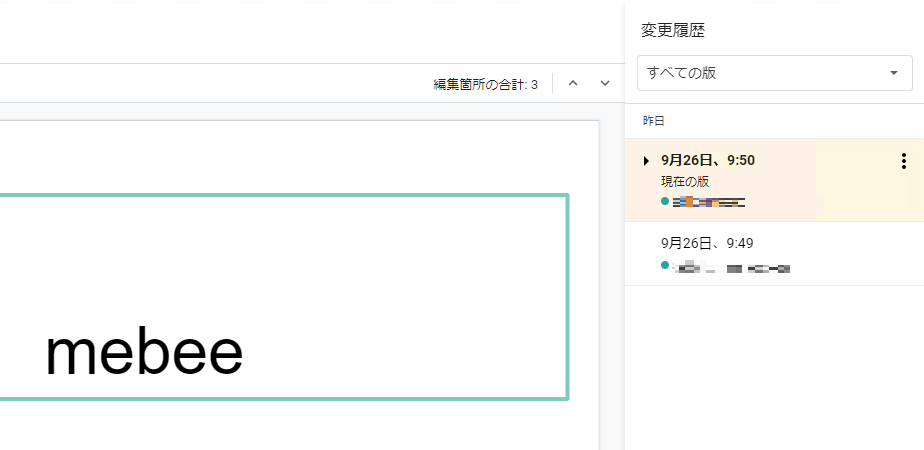The height and width of the screenshot is (450, 924).
Task: Click the editor name under 9:50 version
Action: [x=710, y=202]
